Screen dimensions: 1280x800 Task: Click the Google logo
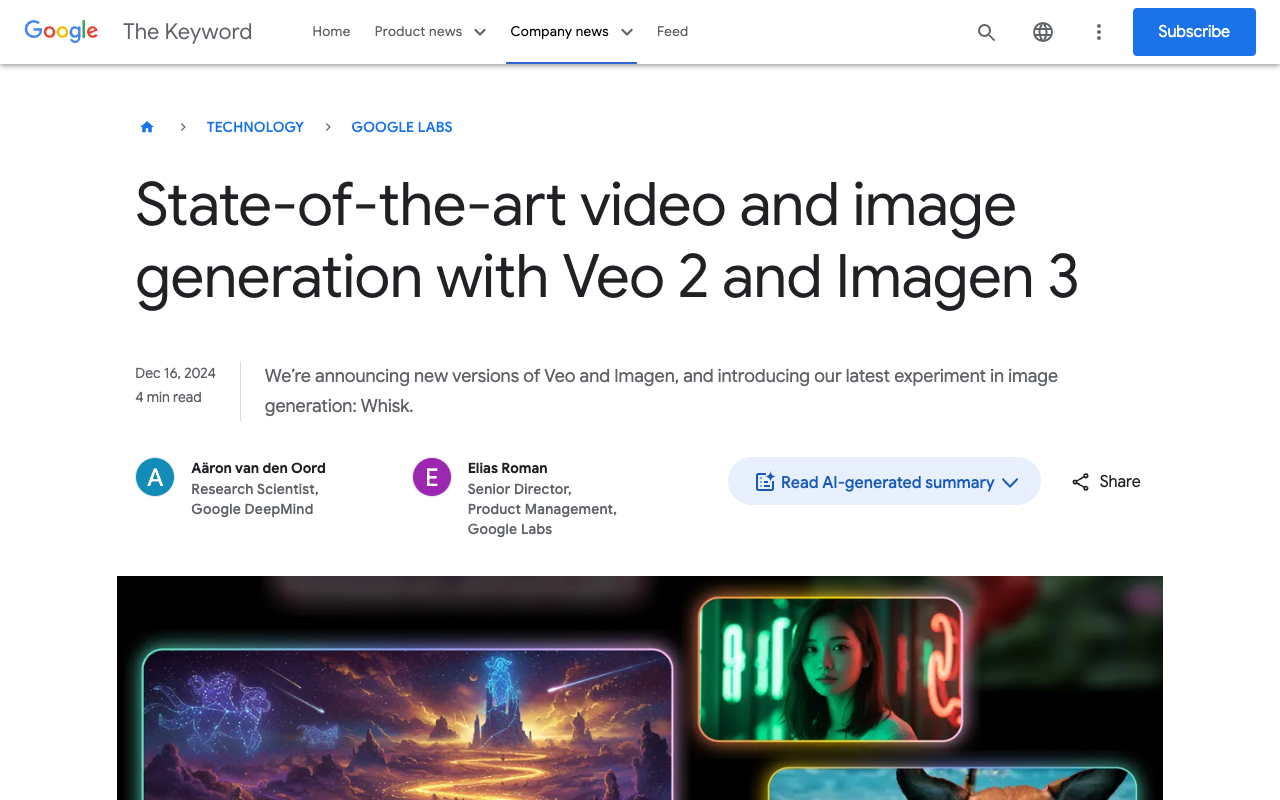pos(61,31)
